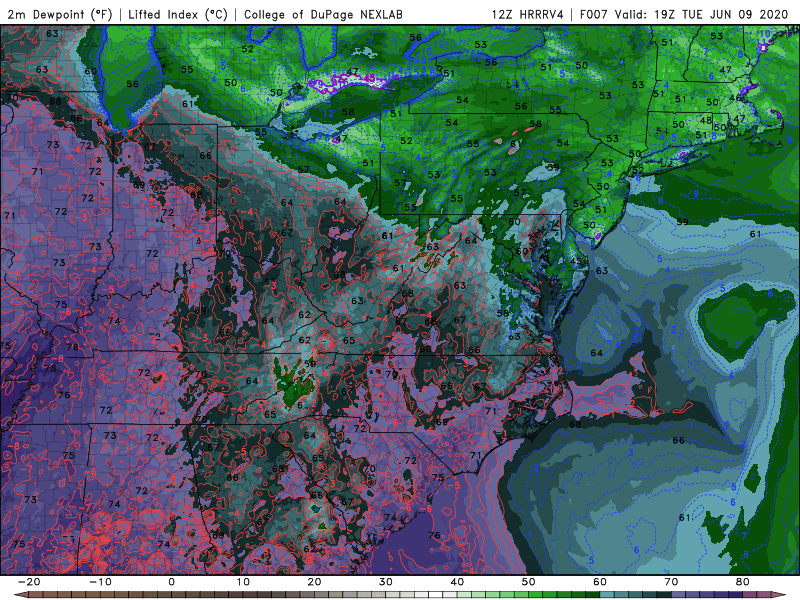
Task: Click the '60' label on the color scale
Action: (x=600, y=582)
